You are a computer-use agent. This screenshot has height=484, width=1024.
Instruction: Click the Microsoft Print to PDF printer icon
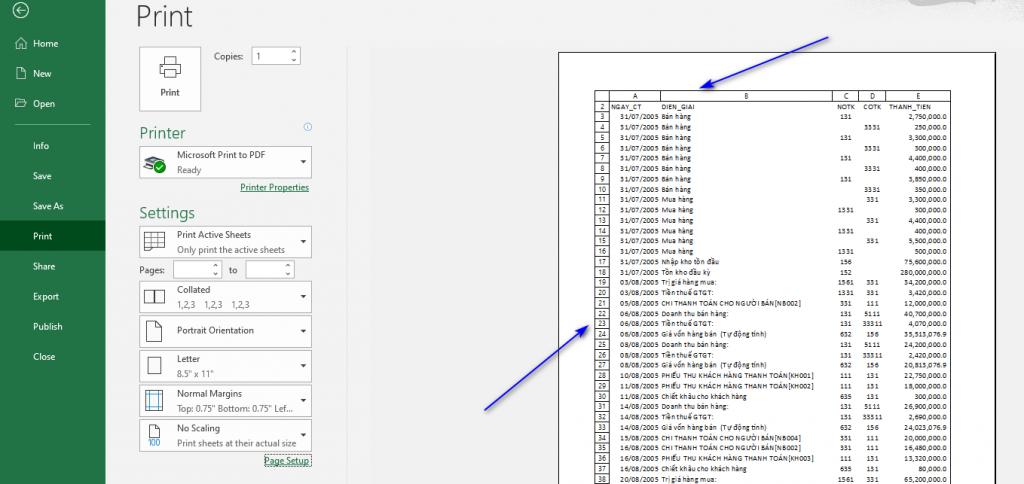coord(155,163)
